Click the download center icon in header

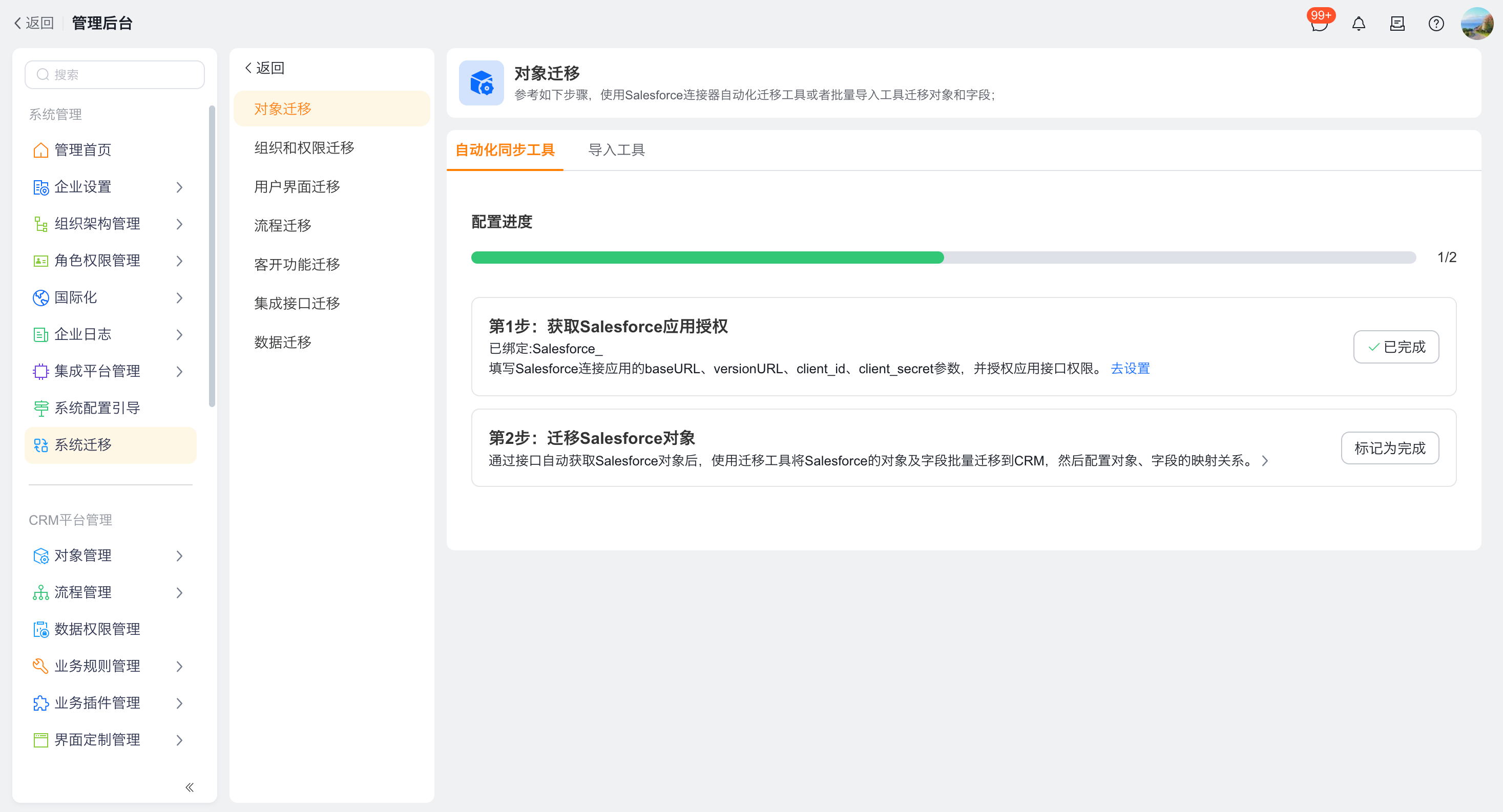[1397, 24]
